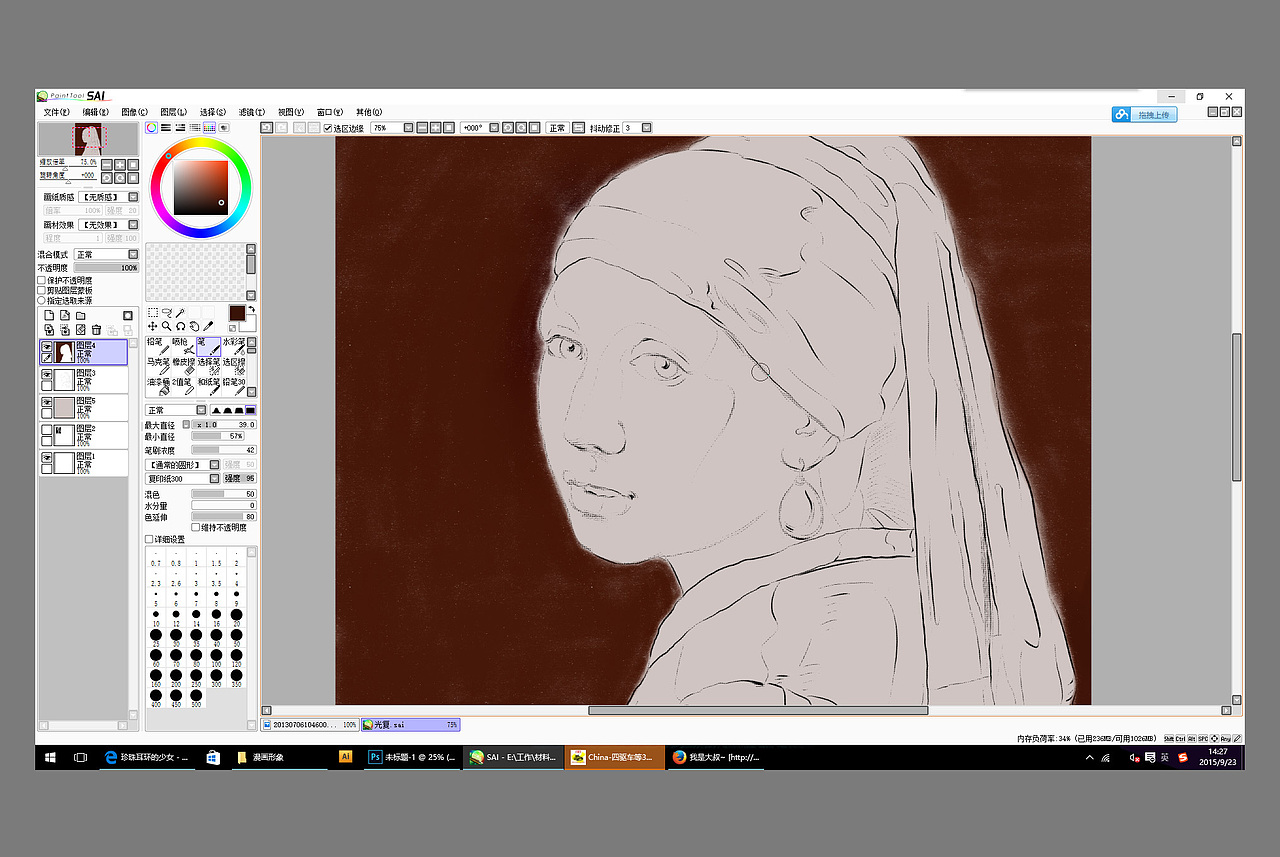Open the 75% zoom level dropdown
Viewport: 1280px width, 857px height.
tap(392, 128)
